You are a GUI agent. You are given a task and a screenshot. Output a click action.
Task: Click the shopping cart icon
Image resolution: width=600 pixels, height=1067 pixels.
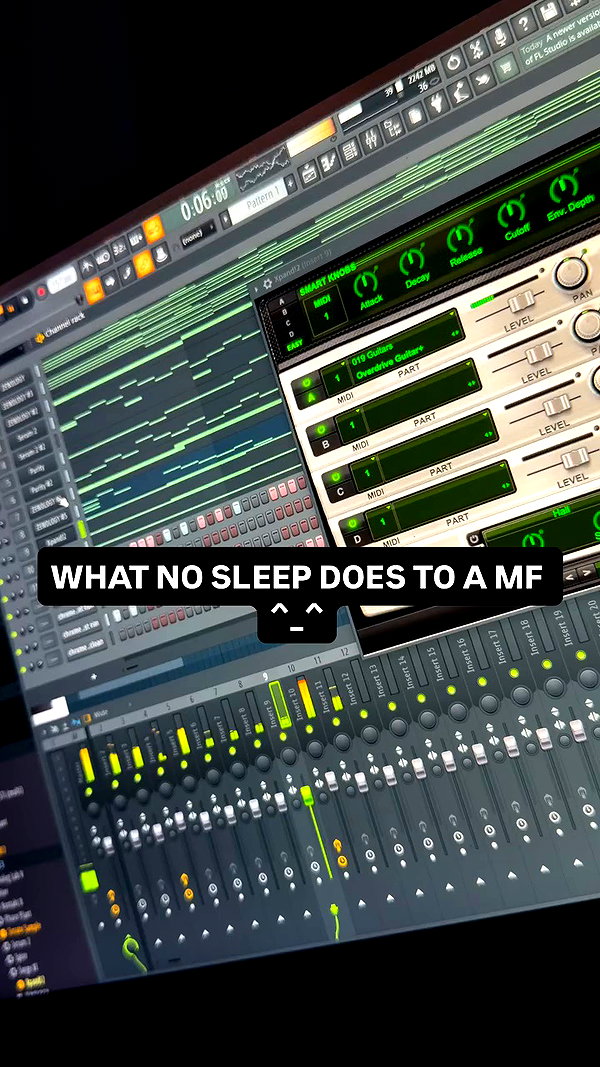pos(506,67)
